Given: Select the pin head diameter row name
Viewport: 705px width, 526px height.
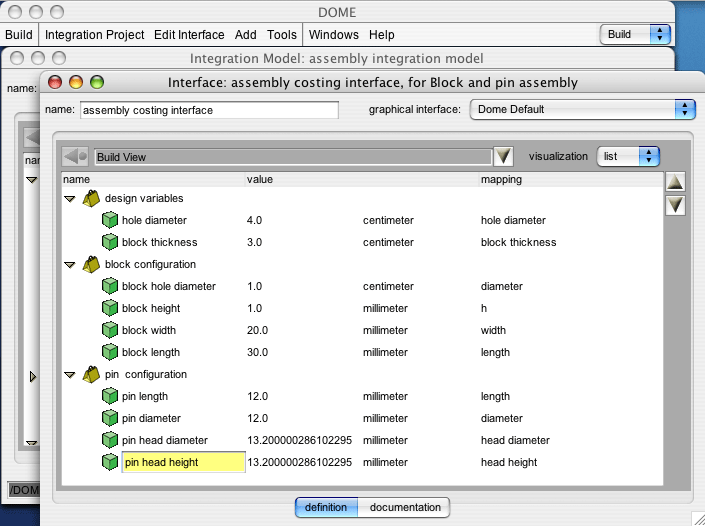Looking at the screenshot, I should (x=165, y=441).
